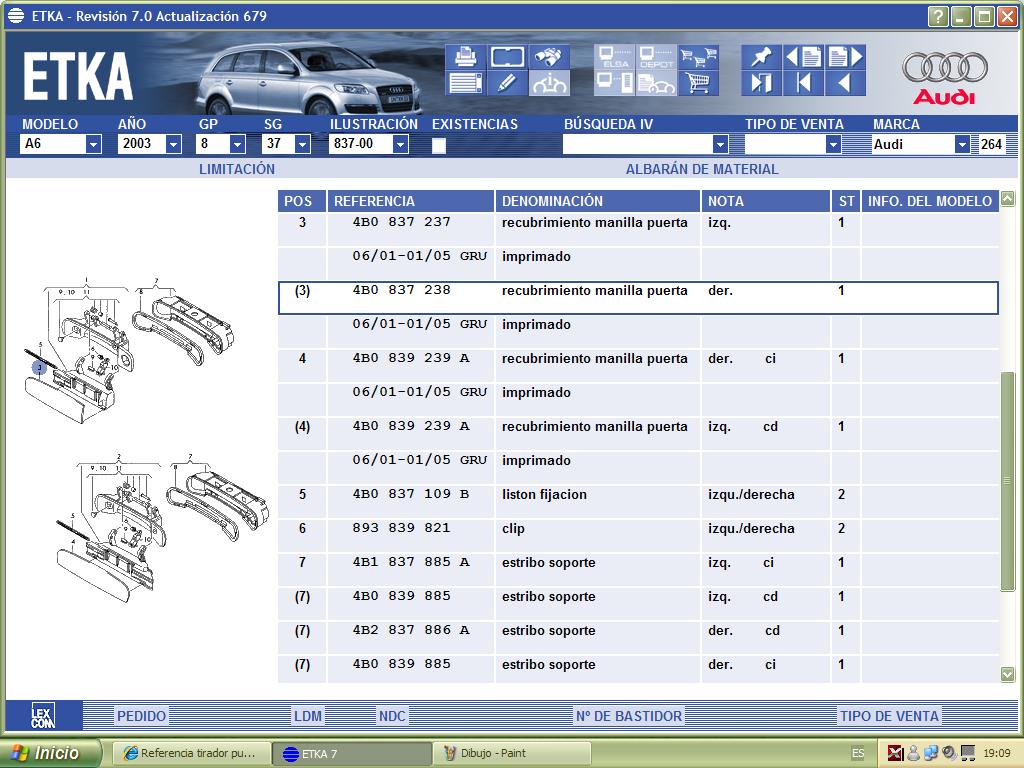Select highlighted row 4B0 837 238
Viewport: 1024px width, 768px height.
[638, 298]
